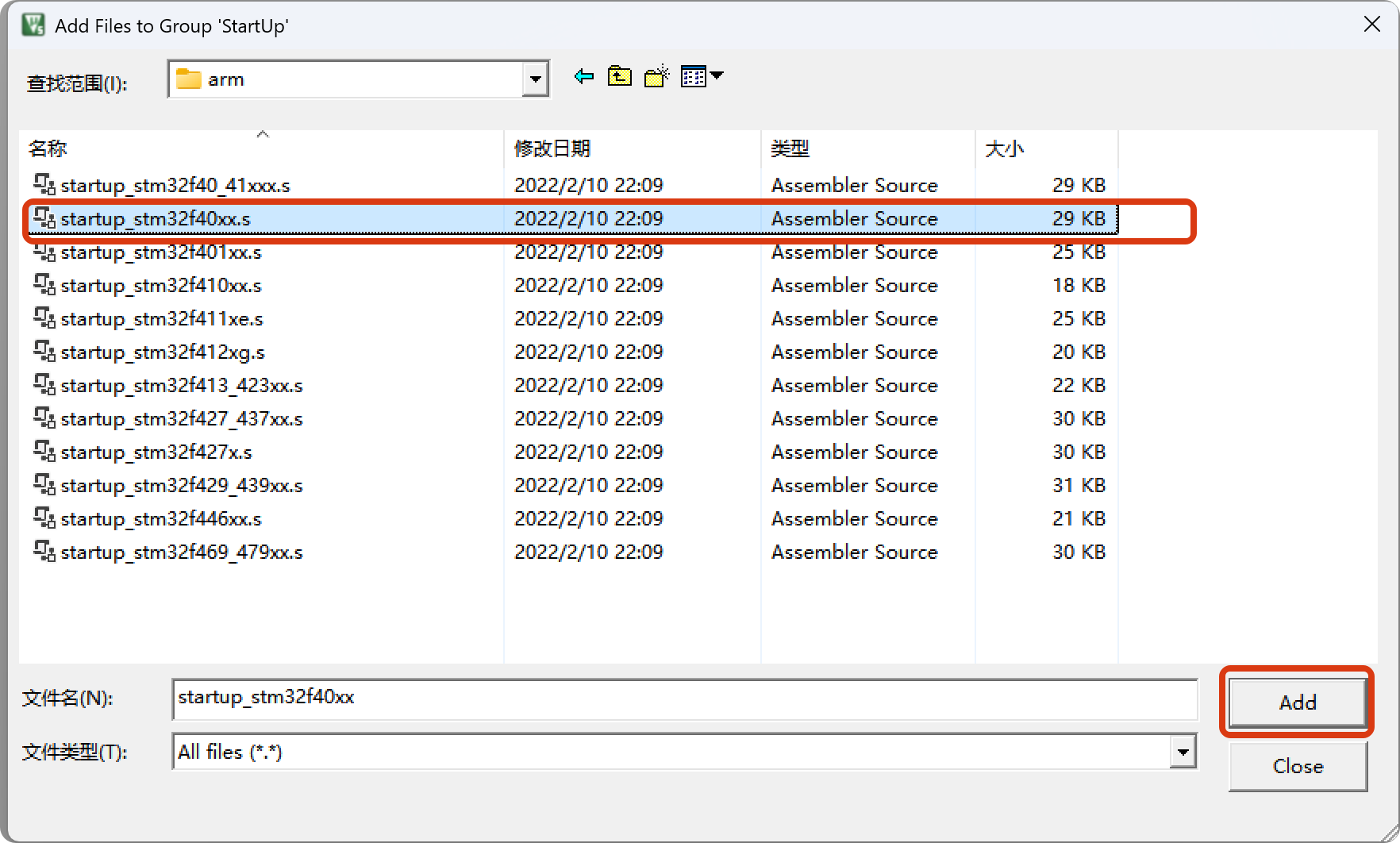Screen dimensions: 1400x843
Task: Sort files by the 大小 column header
Action: tap(1047, 148)
